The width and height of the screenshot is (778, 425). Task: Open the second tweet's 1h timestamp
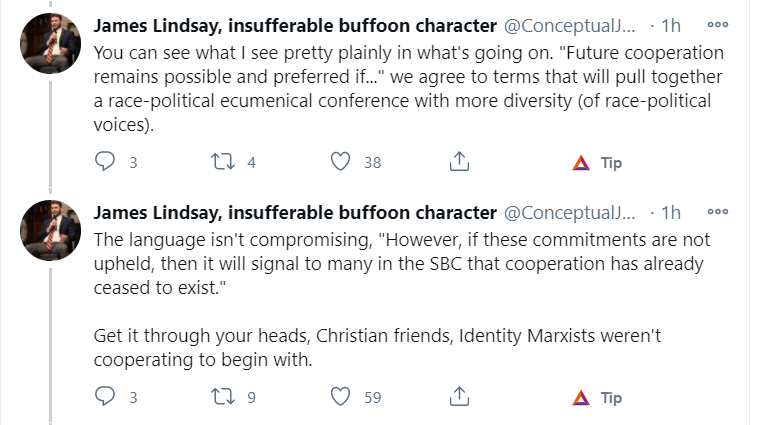click(671, 213)
